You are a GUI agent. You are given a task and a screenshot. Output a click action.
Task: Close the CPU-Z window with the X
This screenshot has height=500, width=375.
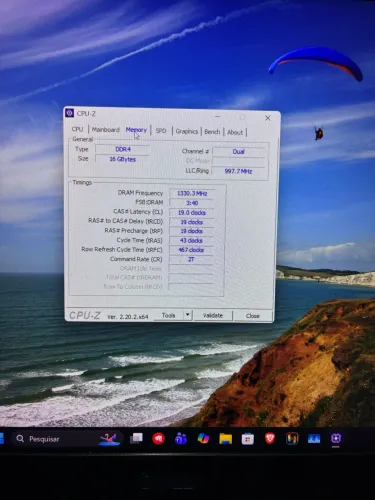[x=268, y=118]
